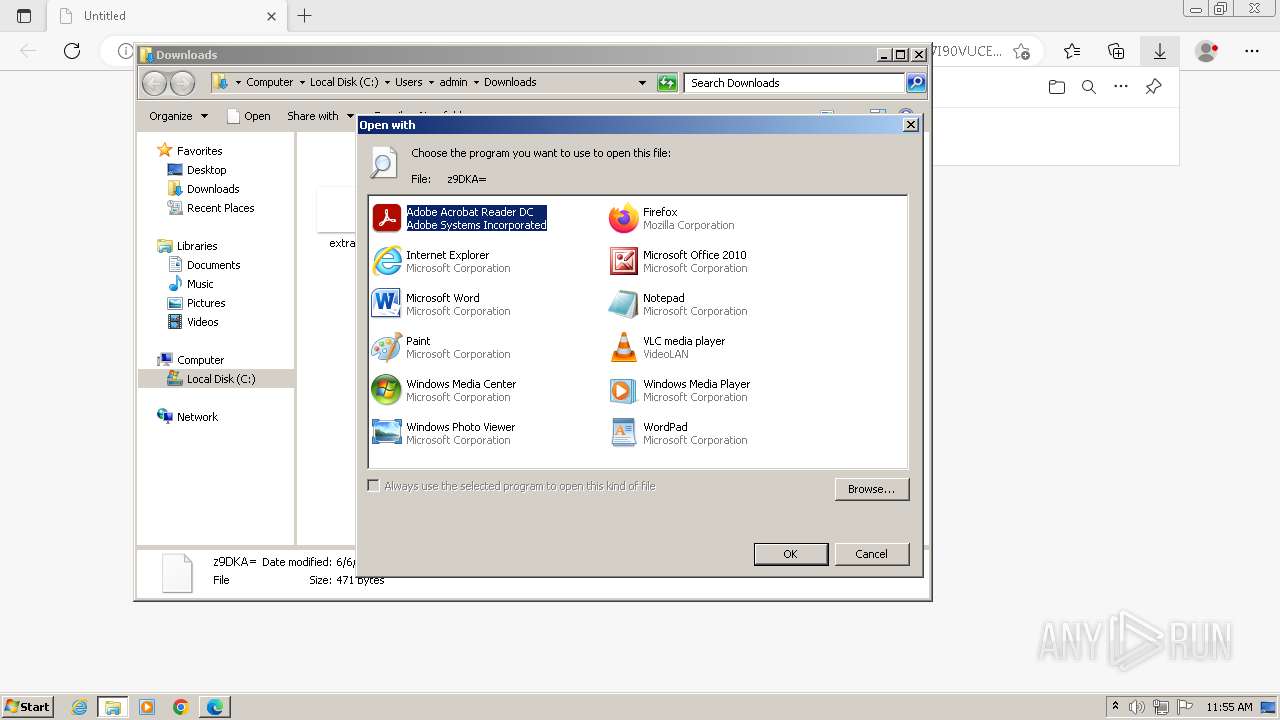Expand address bar history dropdown arrow
The image size is (1280, 720).
(x=642, y=83)
